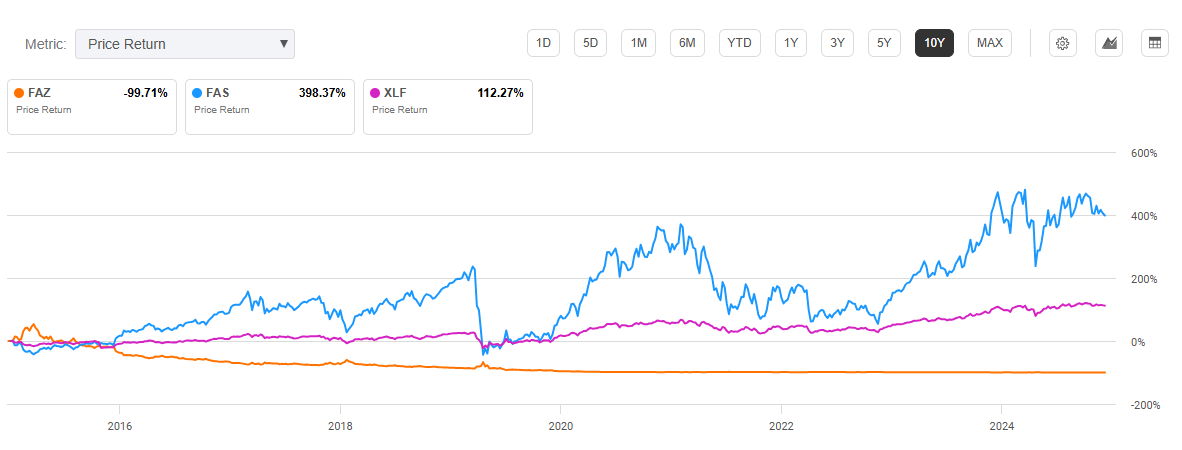
Task: Click the FAS 398.37% return value
Action: pos(322,93)
